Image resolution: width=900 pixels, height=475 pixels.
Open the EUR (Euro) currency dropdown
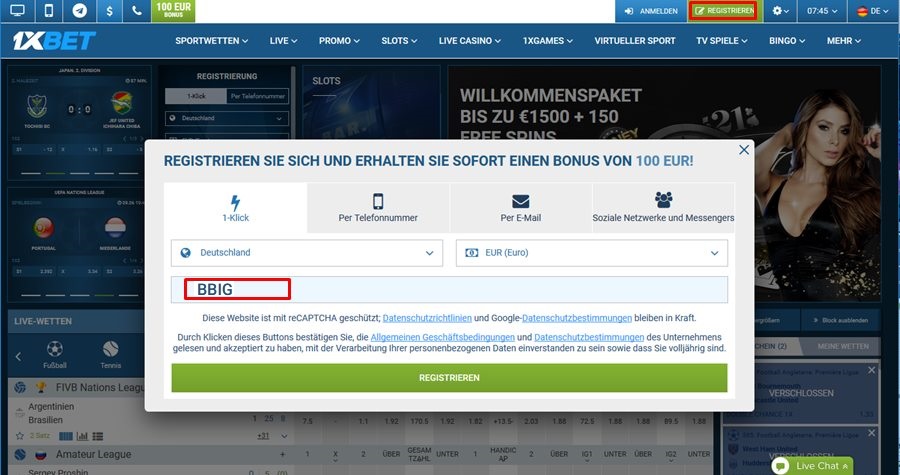click(592, 253)
